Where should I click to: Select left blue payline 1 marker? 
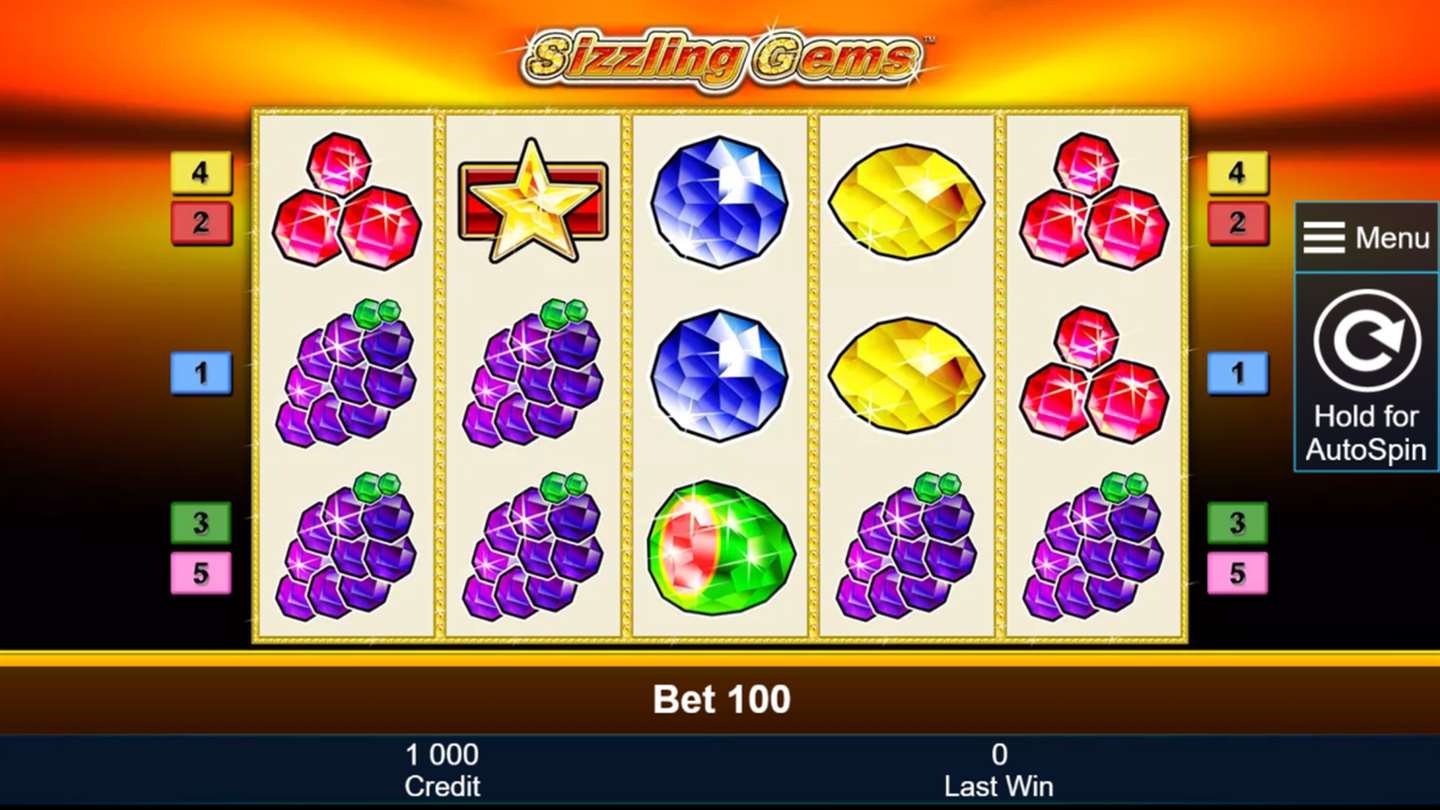click(x=201, y=373)
